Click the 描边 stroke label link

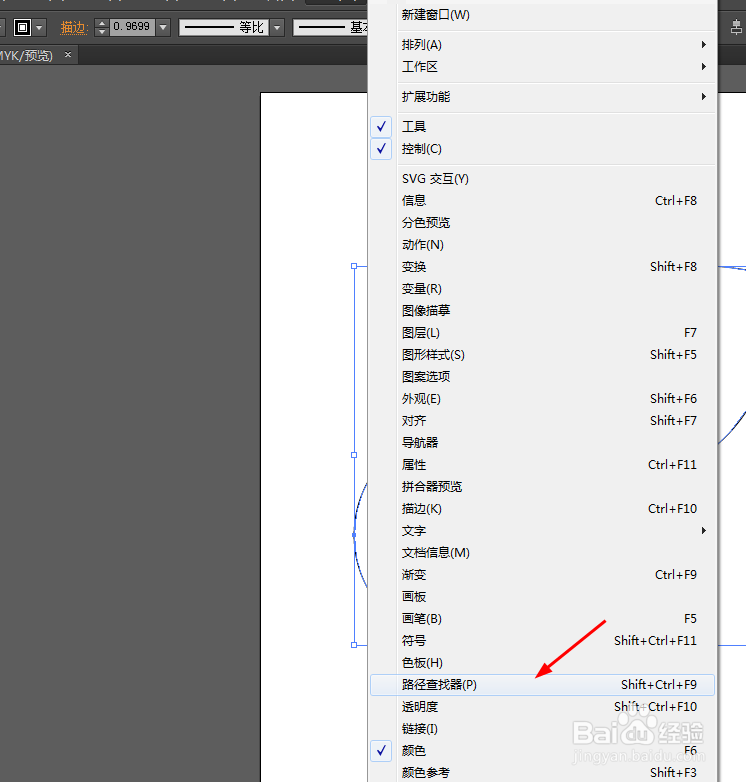[x=74, y=27]
